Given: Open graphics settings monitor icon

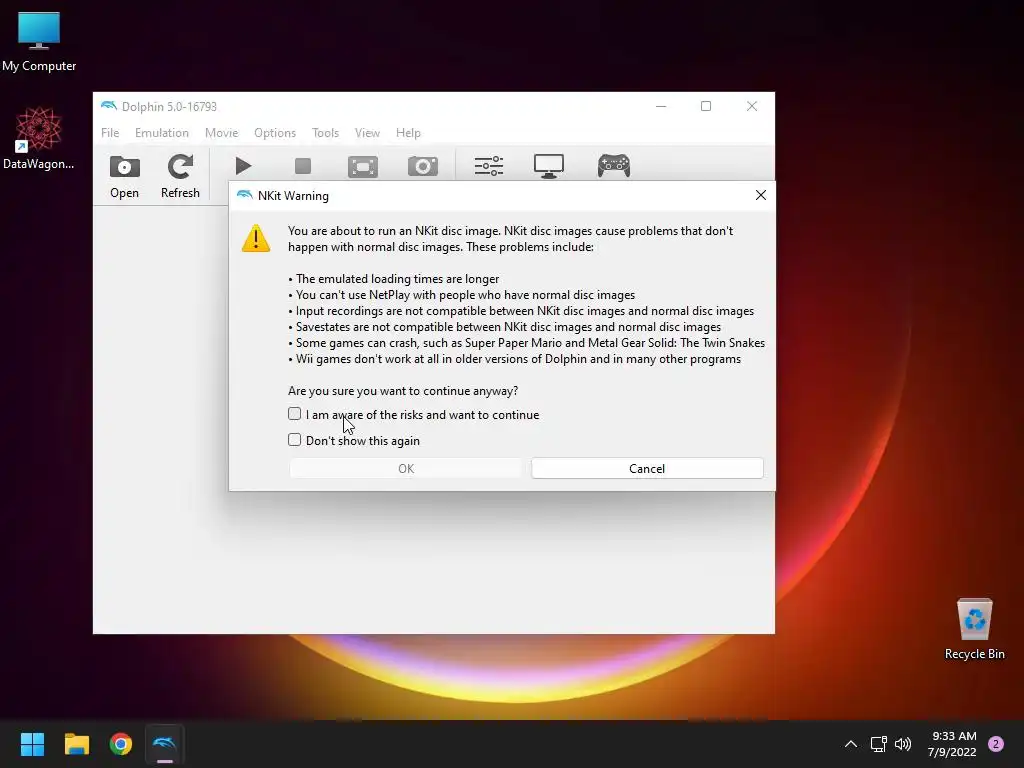Looking at the screenshot, I should coord(549,166).
